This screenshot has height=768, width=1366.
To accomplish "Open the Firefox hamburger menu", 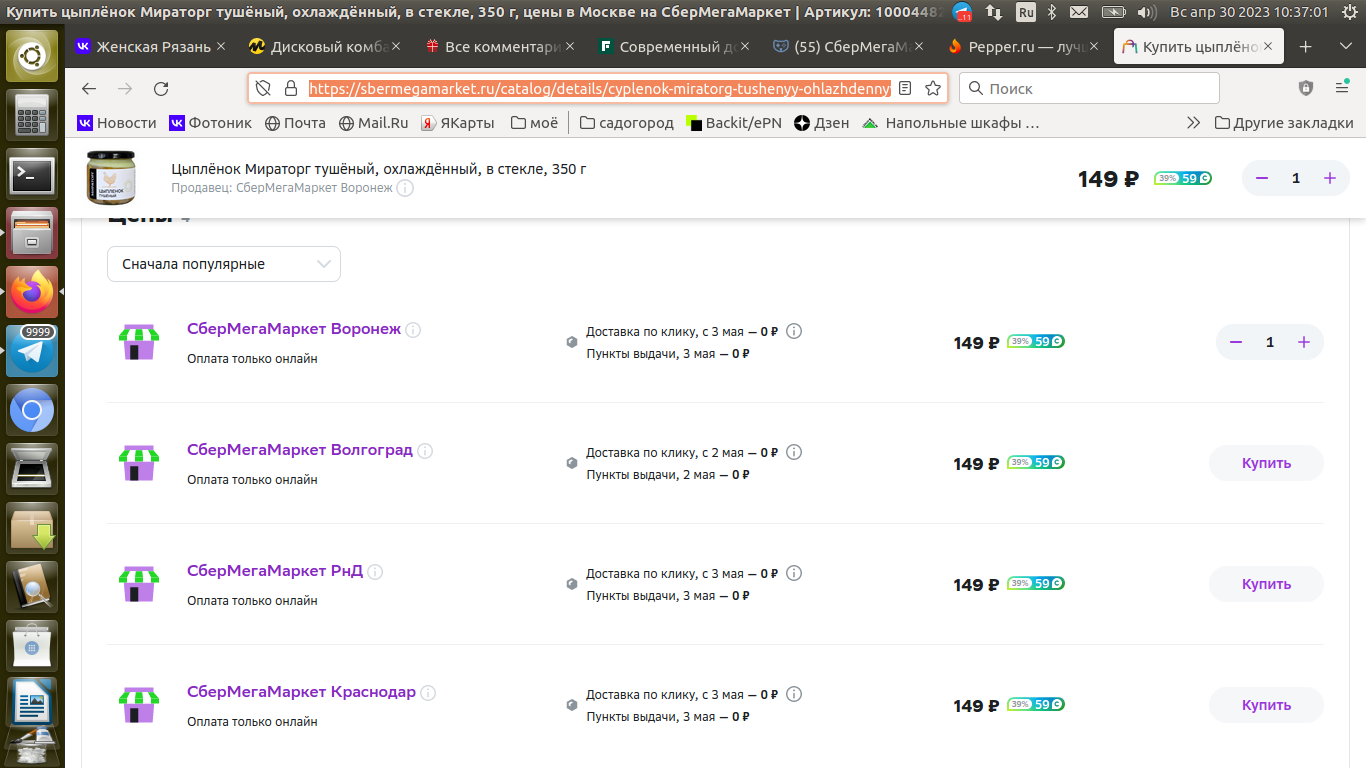I will click(x=1342, y=88).
